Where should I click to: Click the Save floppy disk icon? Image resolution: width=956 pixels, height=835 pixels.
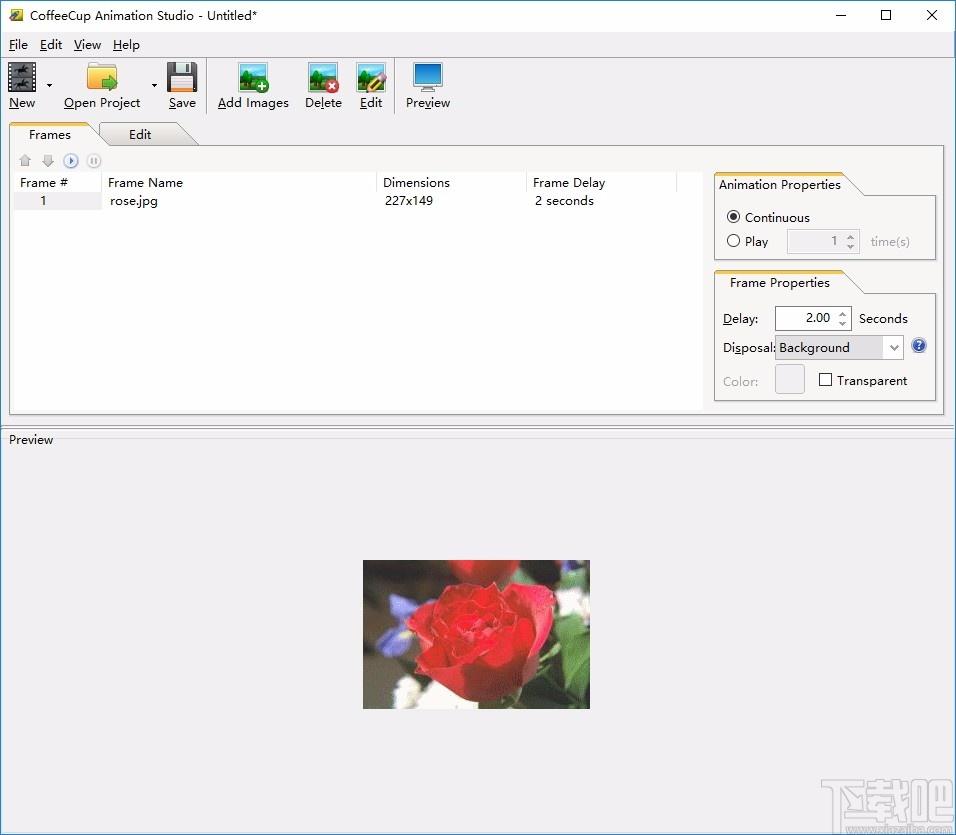click(182, 77)
